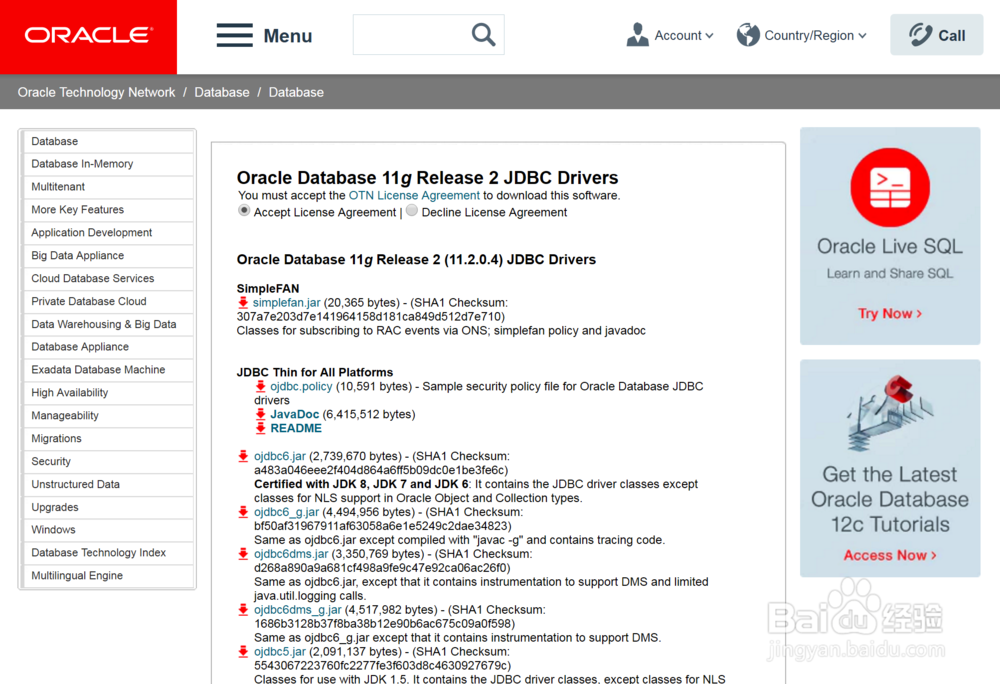Click download arrow beside ojdbc6.jar
This screenshot has width=1000, height=684.
coord(243,456)
